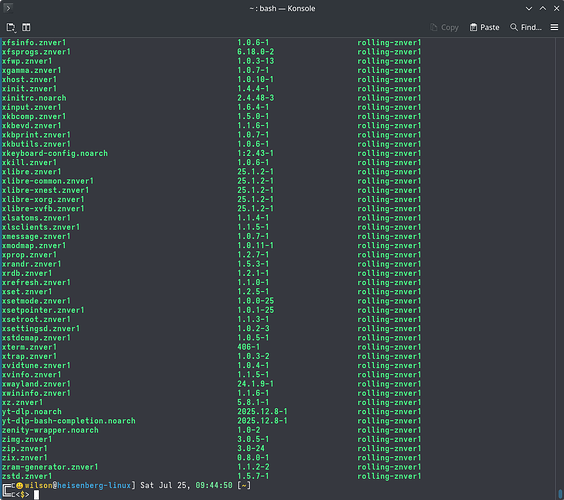
Task: Click version 3.0-24 of zip
Action: [x=251, y=449]
